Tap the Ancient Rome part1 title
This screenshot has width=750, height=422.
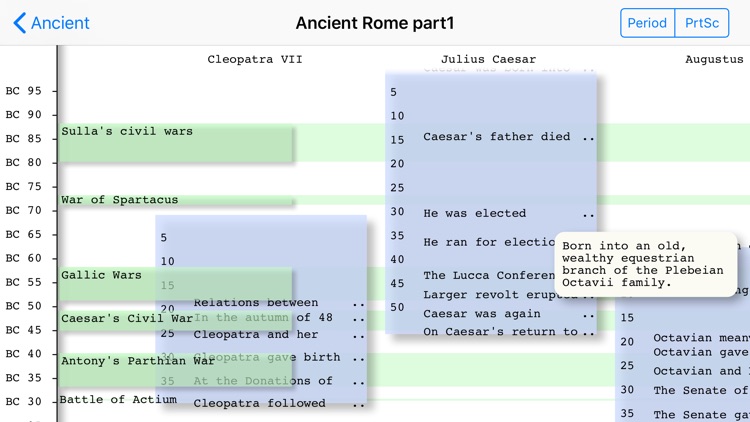click(x=375, y=23)
